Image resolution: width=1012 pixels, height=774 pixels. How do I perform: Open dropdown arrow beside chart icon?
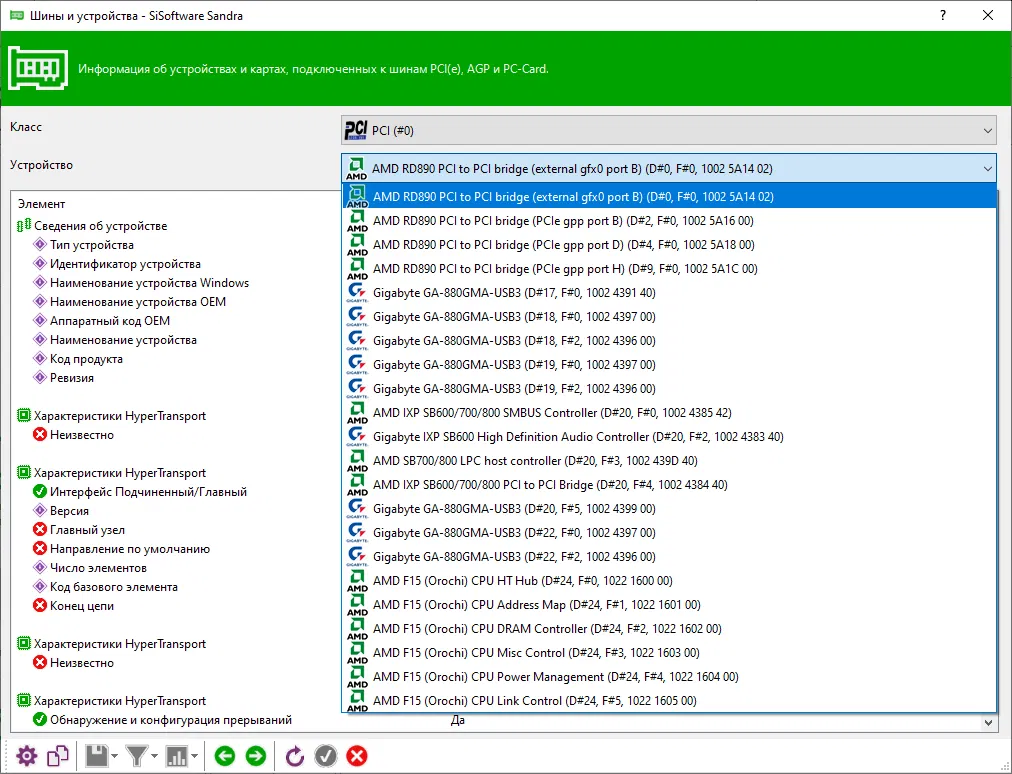pyautogui.click(x=194, y=756)
